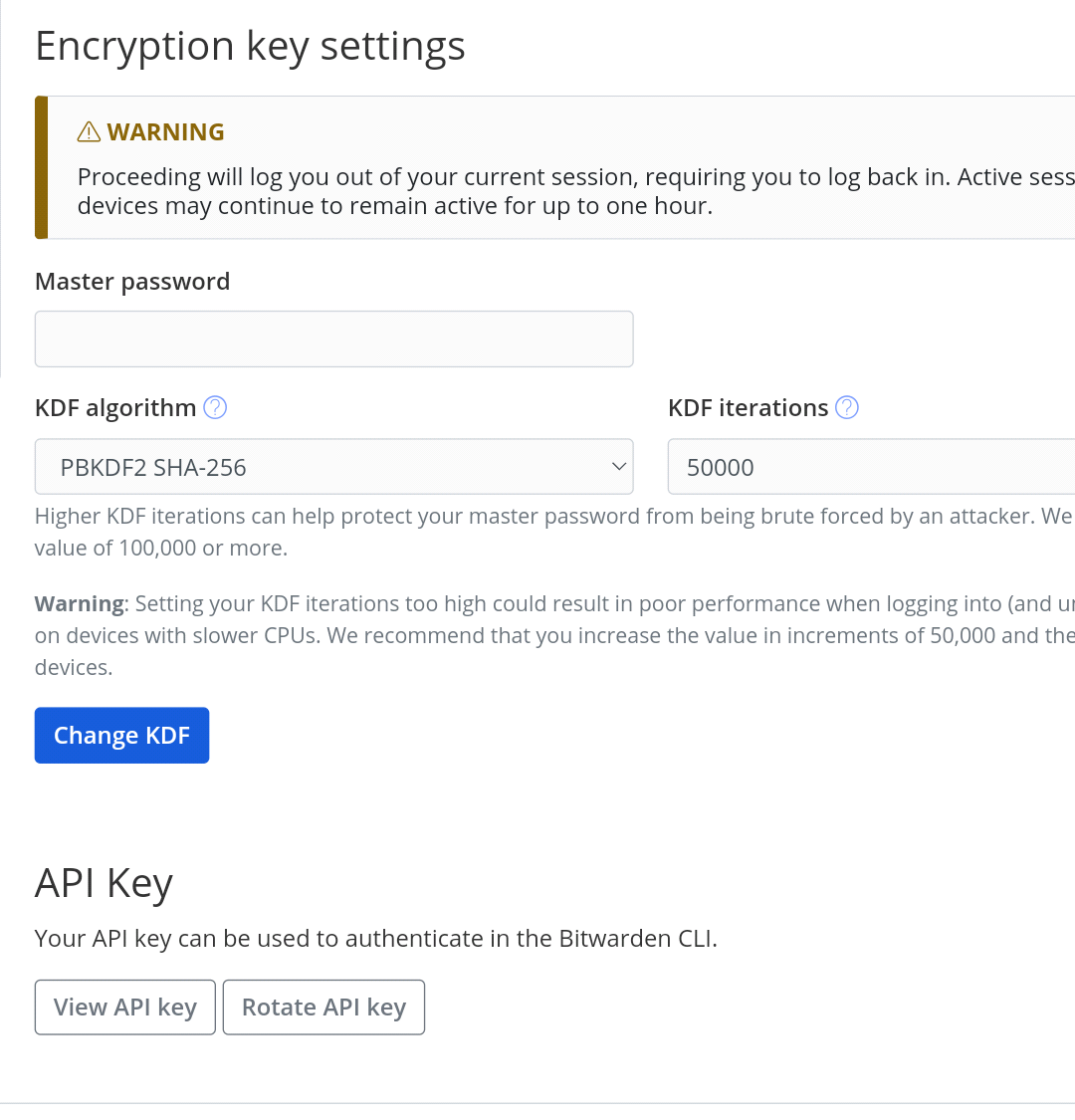The height and width of the screenshot is (1120, 1075).
Task: Click the KDF iterations label text
Action: tap(748, 408)
